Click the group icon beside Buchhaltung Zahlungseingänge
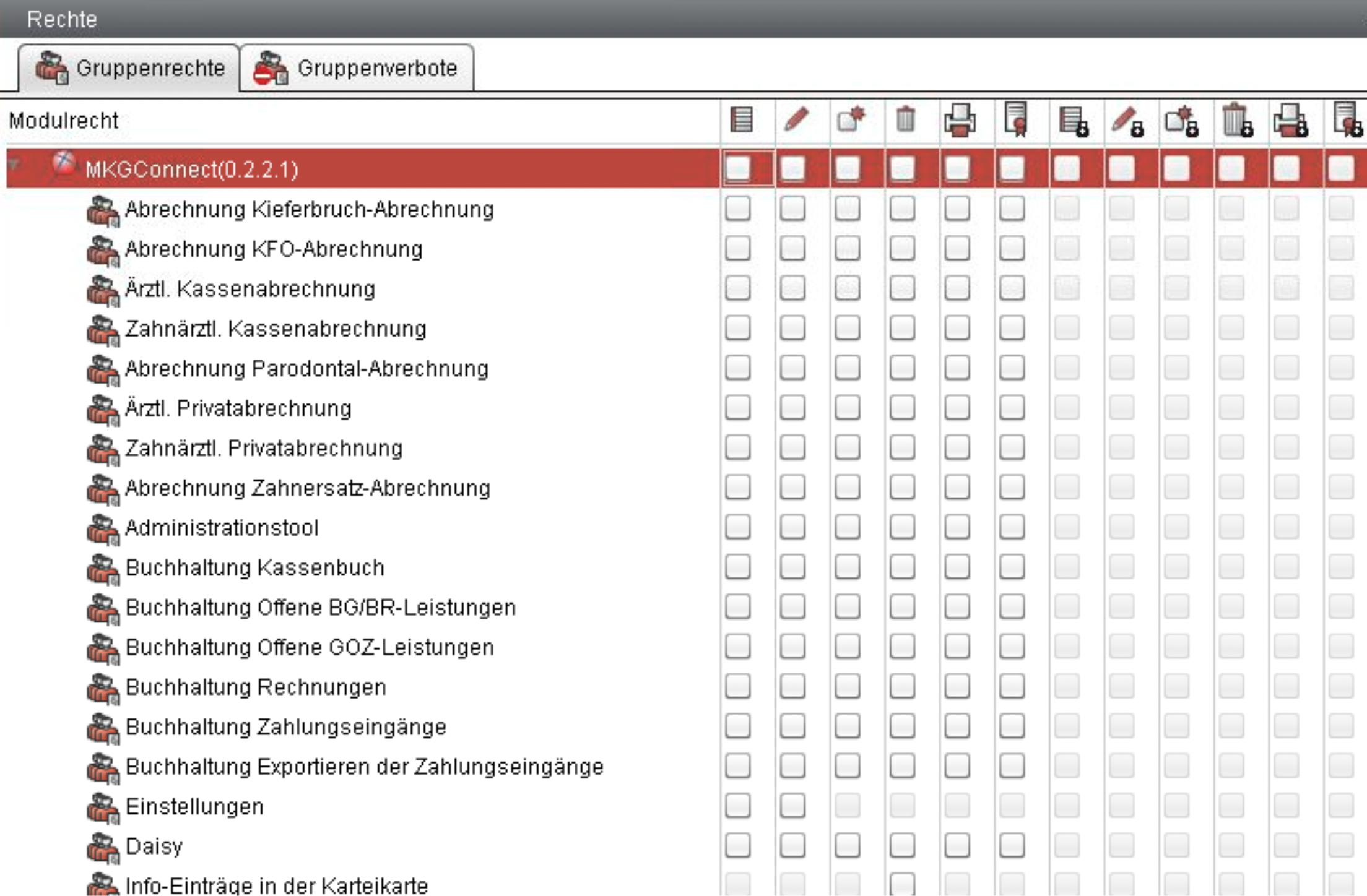 (103, 728)
